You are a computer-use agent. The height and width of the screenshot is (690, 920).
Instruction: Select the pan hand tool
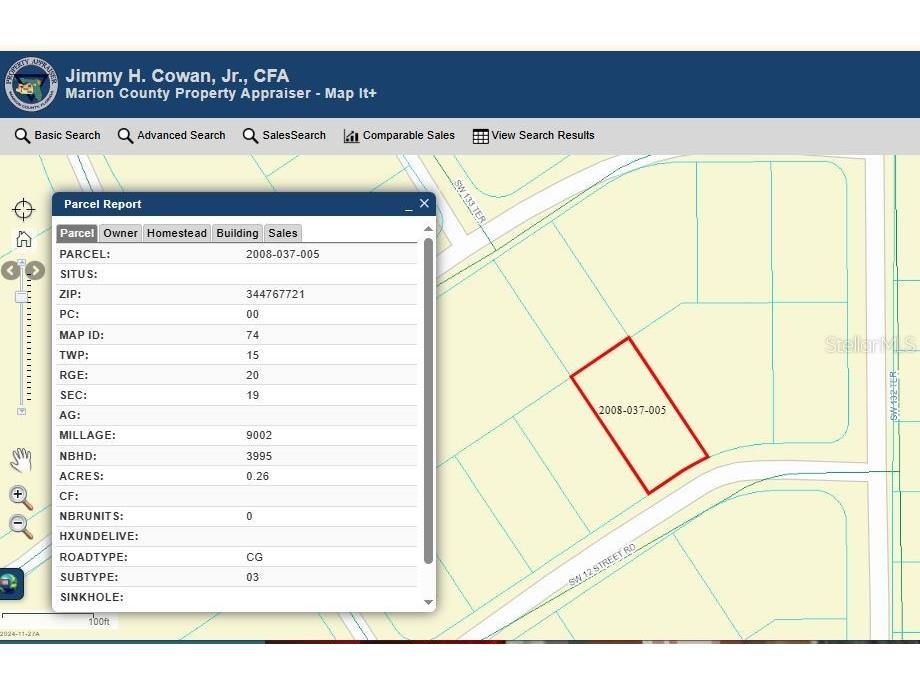[21, 460]
